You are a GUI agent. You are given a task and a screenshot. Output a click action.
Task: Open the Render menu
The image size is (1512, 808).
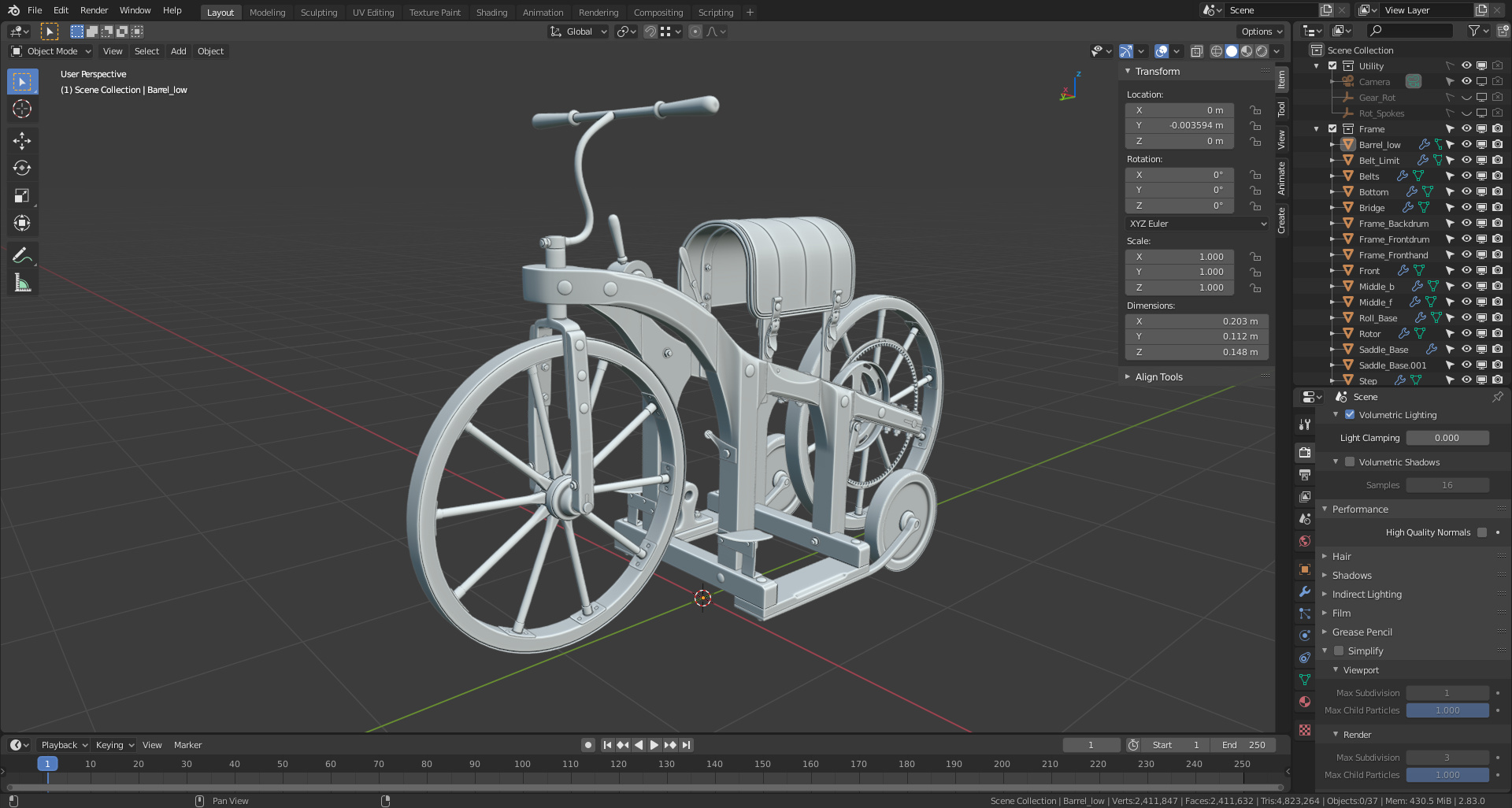click(94, 10)
